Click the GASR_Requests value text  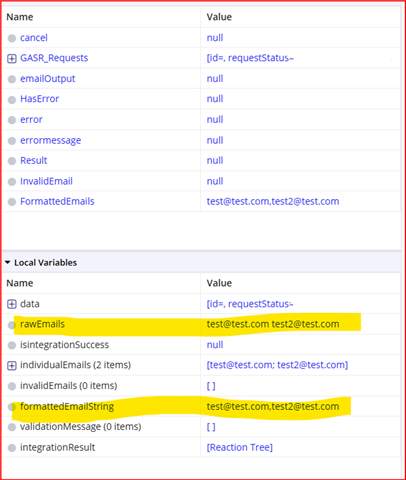pyautogui.click(x=250, y=58)
